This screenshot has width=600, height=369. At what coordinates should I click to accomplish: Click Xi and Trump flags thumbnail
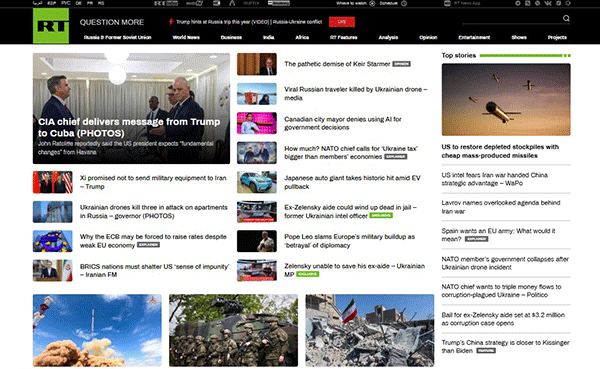(x=52, y=182)
